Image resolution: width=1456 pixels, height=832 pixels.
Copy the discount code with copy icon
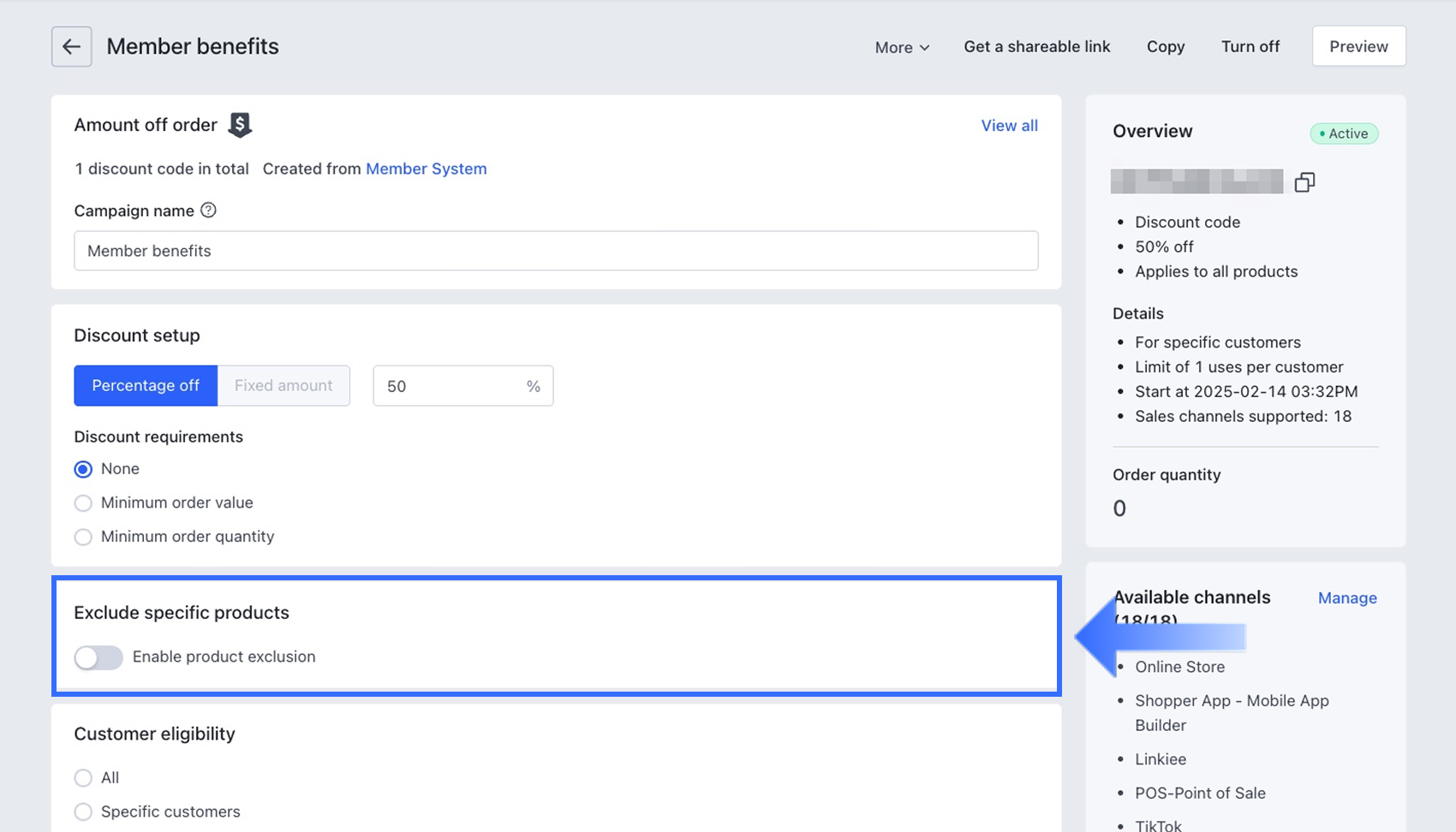tap(1304, 182)
